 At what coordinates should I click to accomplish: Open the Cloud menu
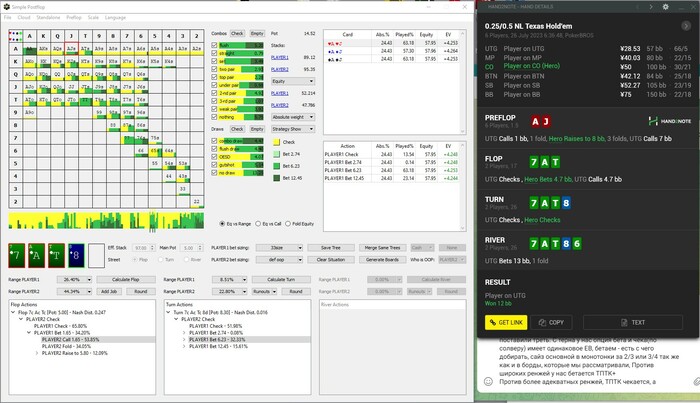24,17
